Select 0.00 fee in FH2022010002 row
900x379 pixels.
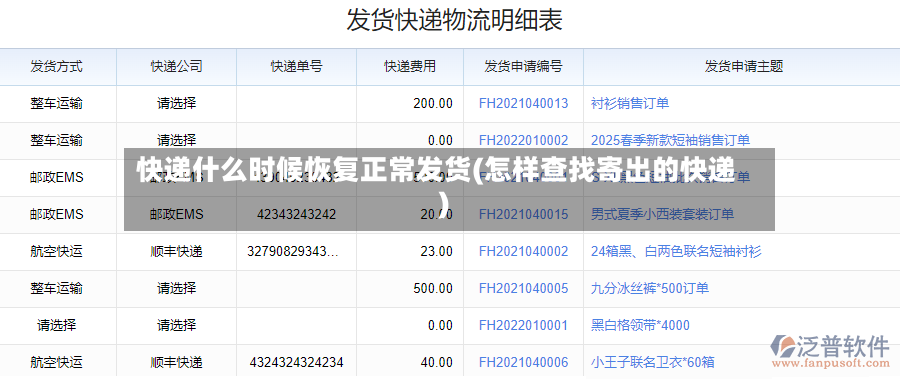tap(410, 140)
